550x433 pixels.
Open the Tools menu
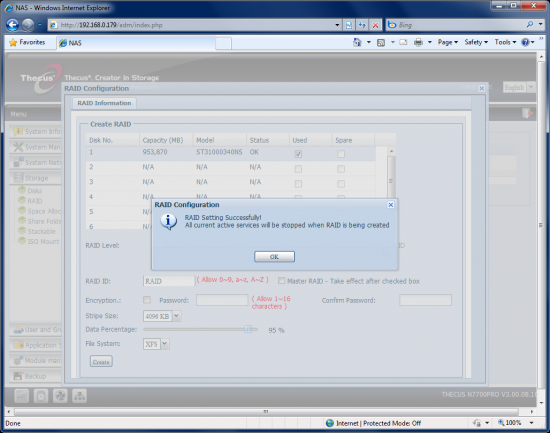pos(505,42)
